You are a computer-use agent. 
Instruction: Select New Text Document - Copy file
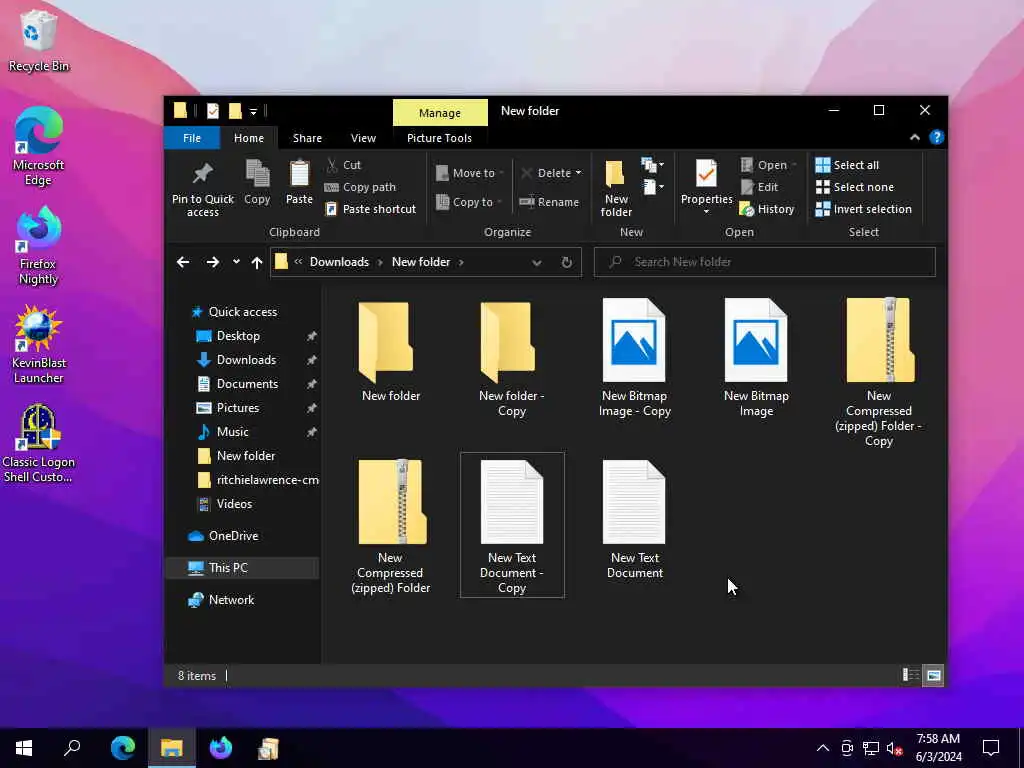coord(512,524)
